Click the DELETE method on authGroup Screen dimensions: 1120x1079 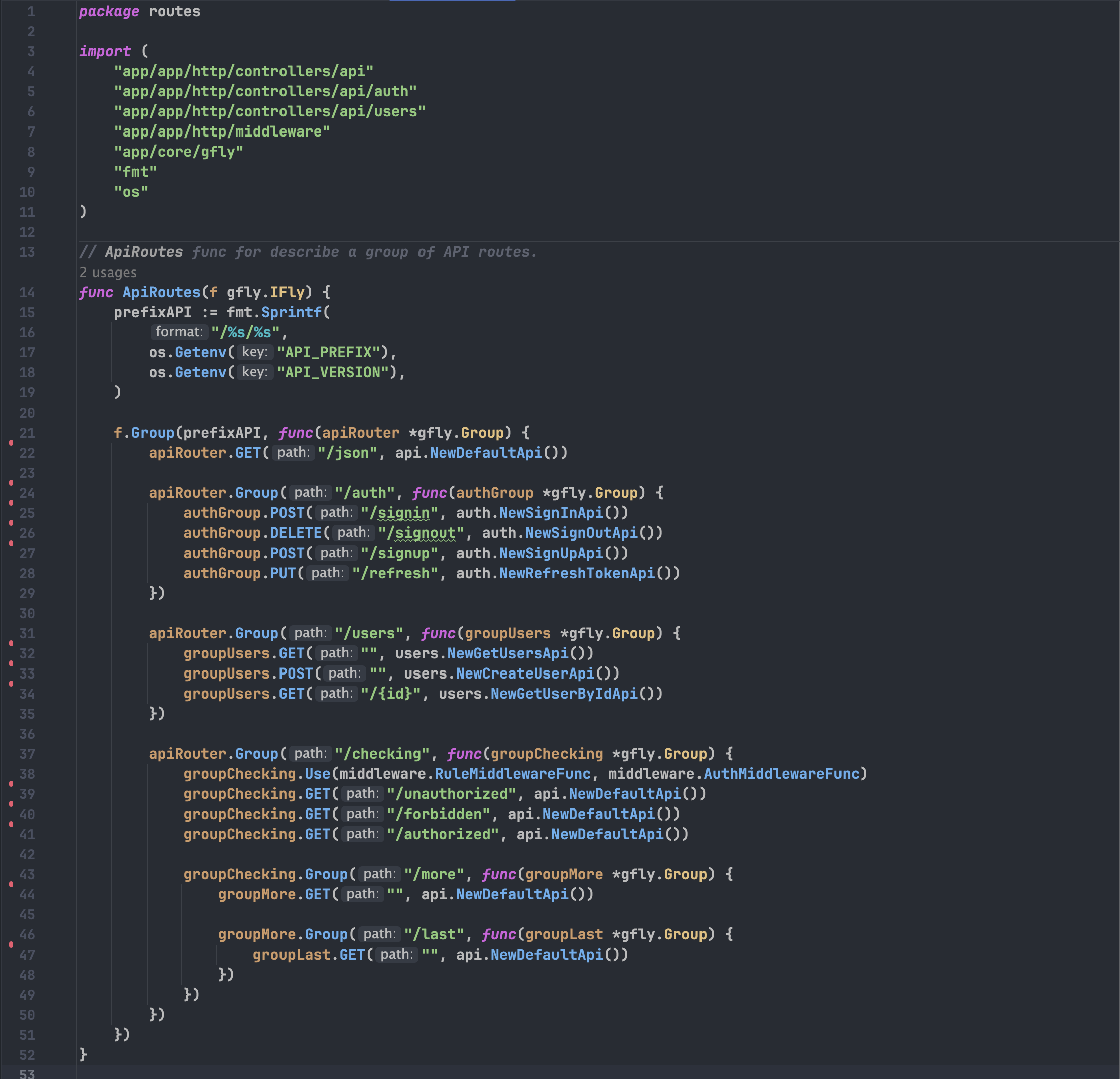296,532
